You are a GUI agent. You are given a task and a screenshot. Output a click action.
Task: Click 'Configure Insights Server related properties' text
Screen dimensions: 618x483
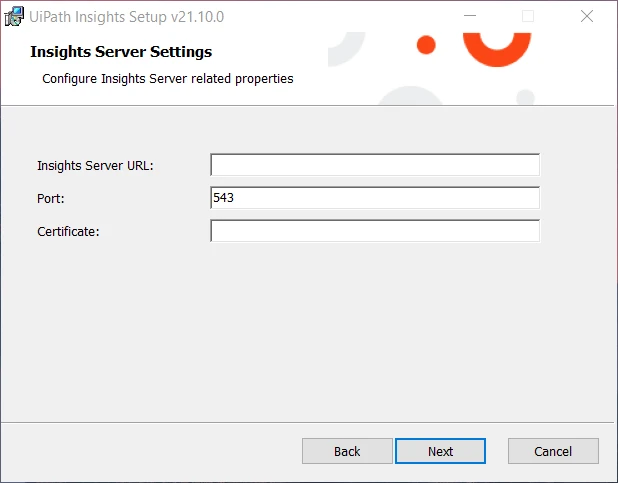tap(168, 79)
